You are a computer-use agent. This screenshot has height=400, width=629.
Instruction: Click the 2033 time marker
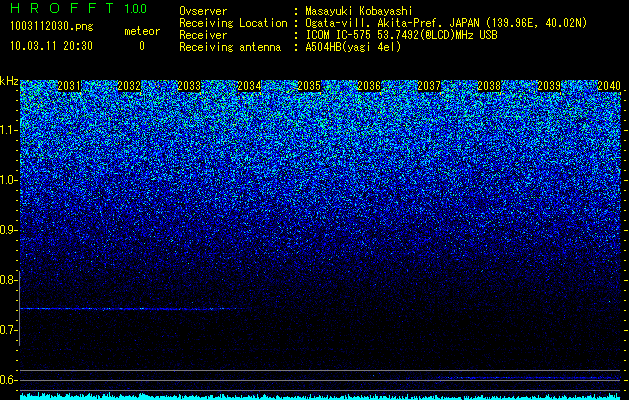(x=189, y=86)
